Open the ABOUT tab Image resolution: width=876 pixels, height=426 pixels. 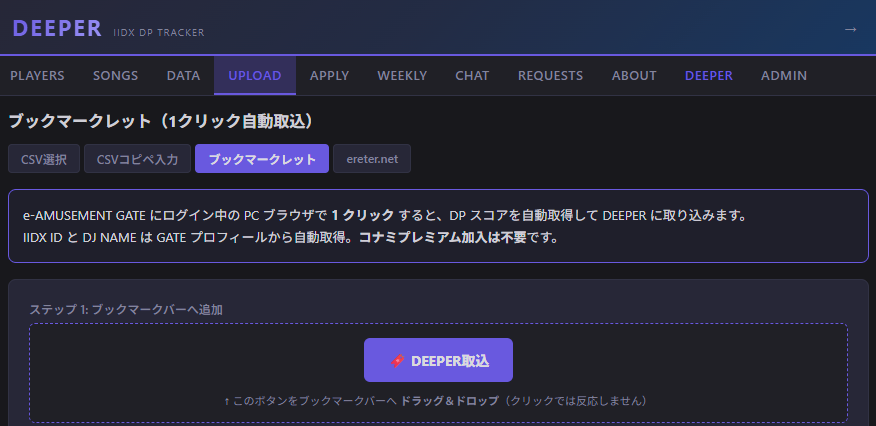click(x=634, y=75)
